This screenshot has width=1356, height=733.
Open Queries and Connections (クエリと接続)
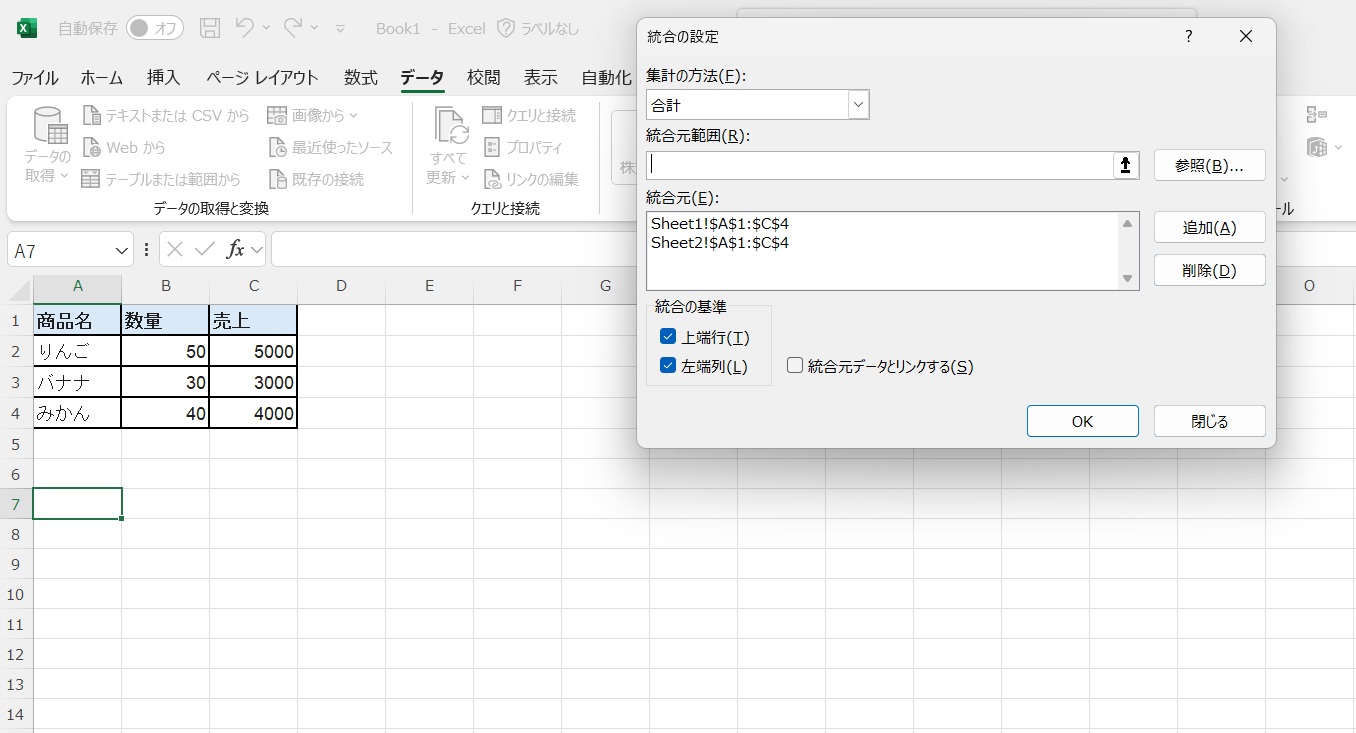coord(529,116)
